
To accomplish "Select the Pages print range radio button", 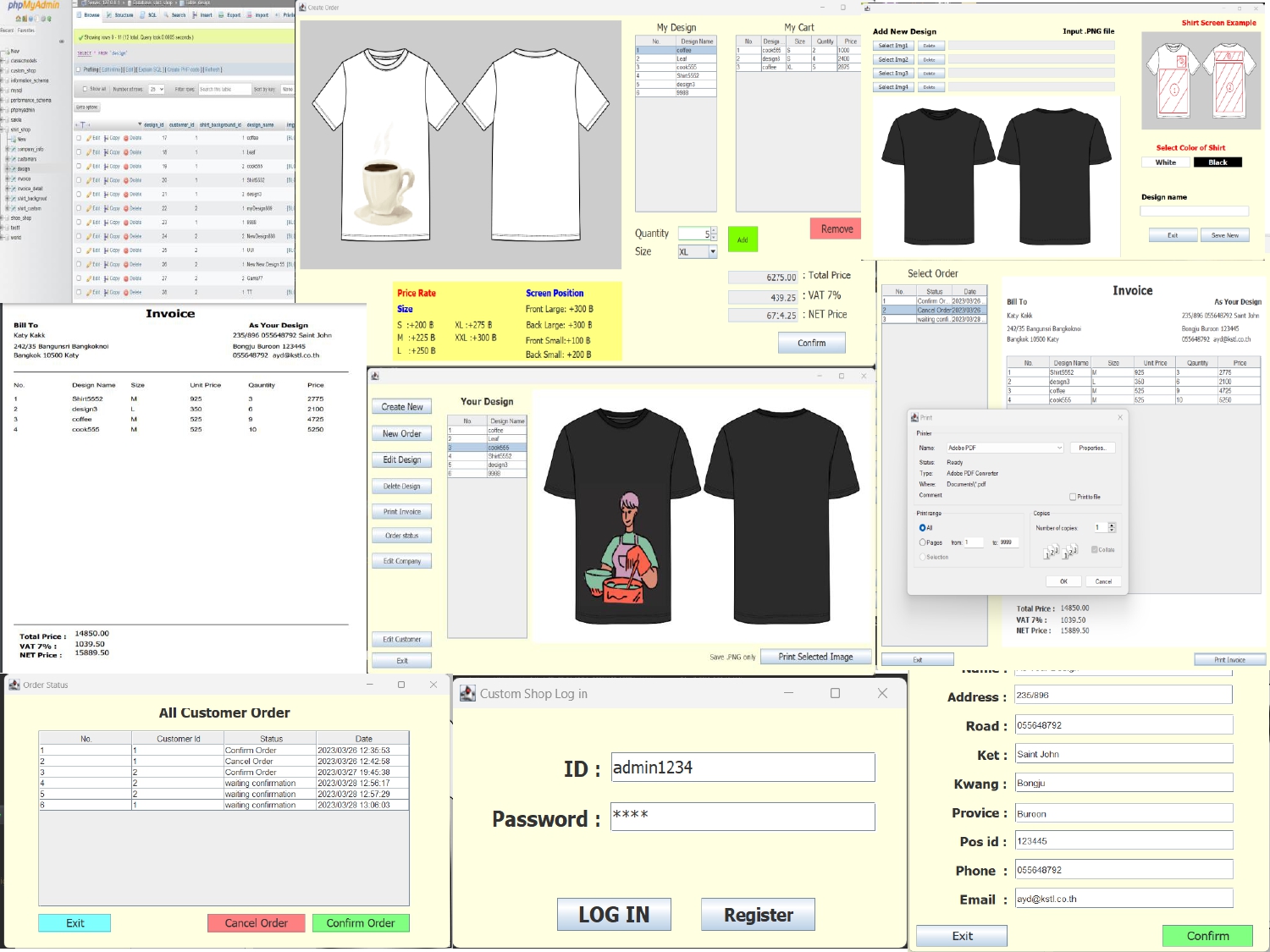I will 923,542.
